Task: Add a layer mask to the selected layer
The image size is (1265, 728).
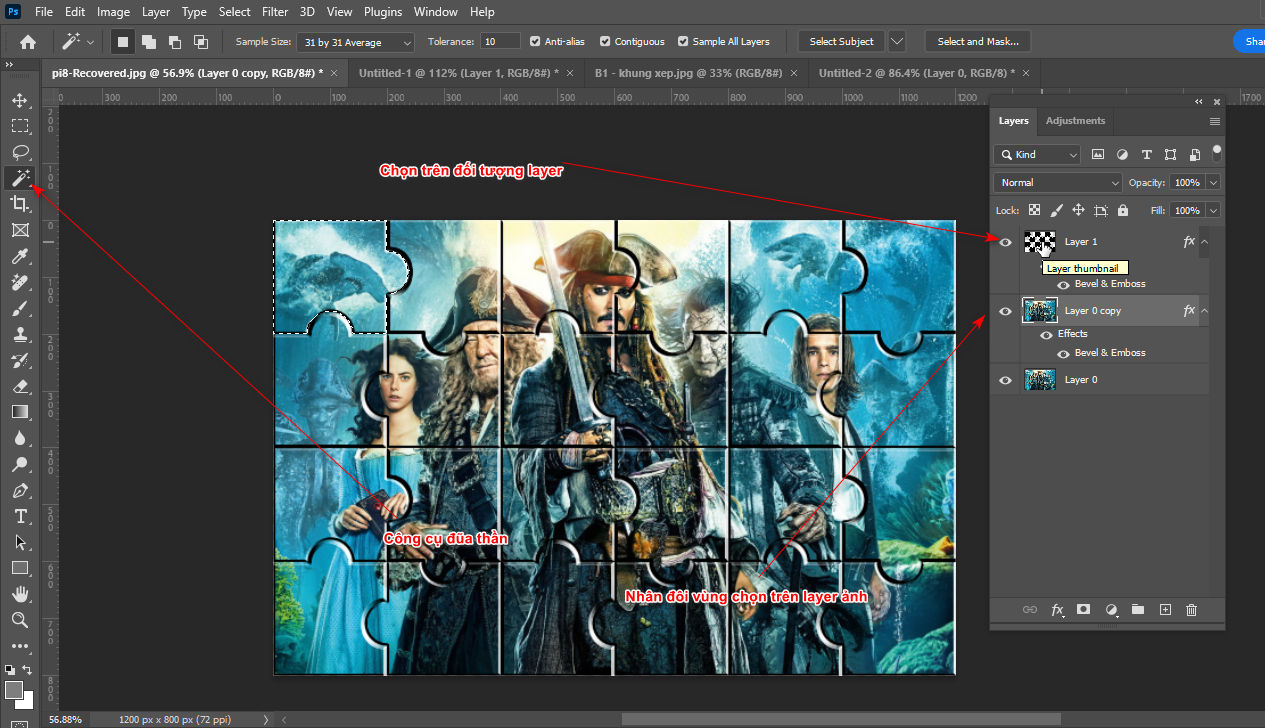Action: point(1083,609)
